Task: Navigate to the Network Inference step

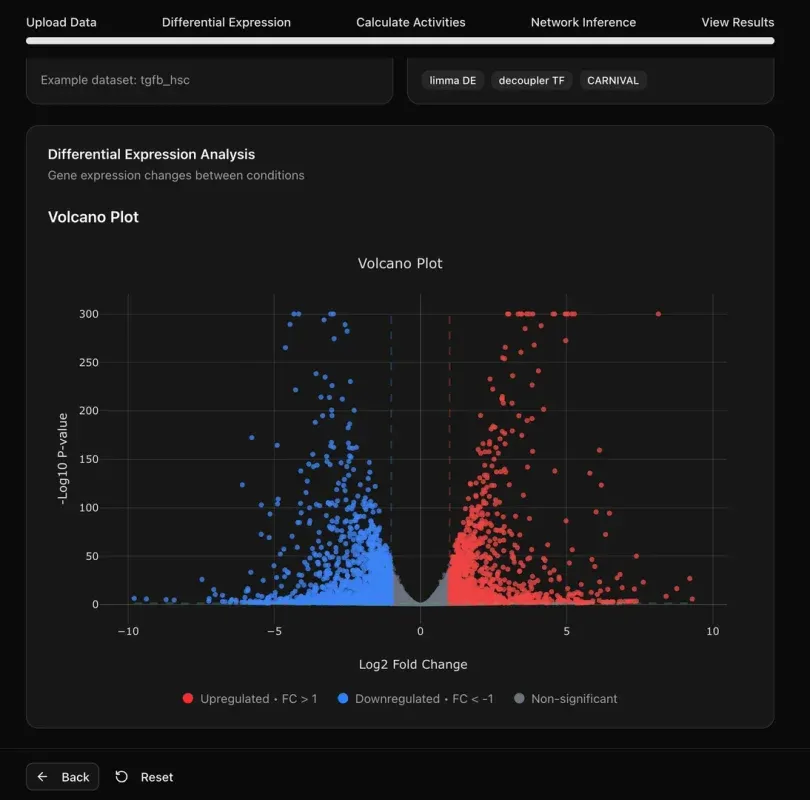Action: tap(582, 21)
